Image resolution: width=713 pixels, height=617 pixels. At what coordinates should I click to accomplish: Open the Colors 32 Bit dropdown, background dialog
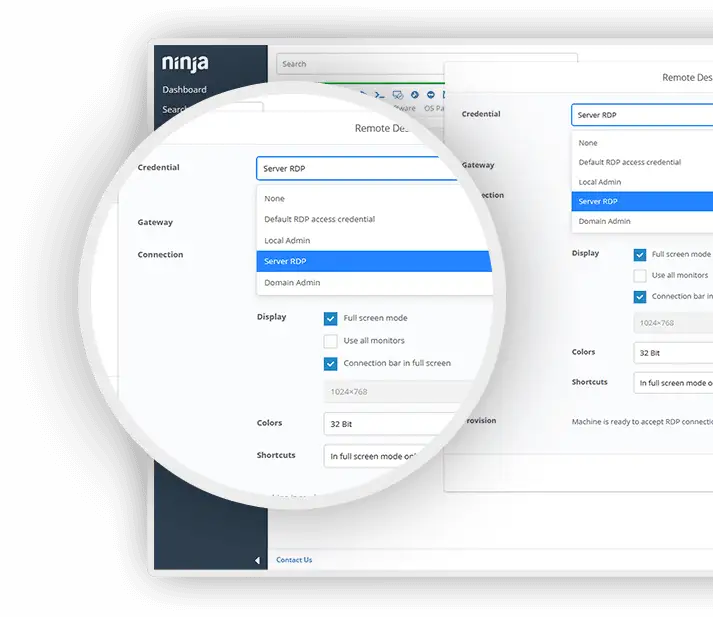pyautogui.click(x=673, y=353)
